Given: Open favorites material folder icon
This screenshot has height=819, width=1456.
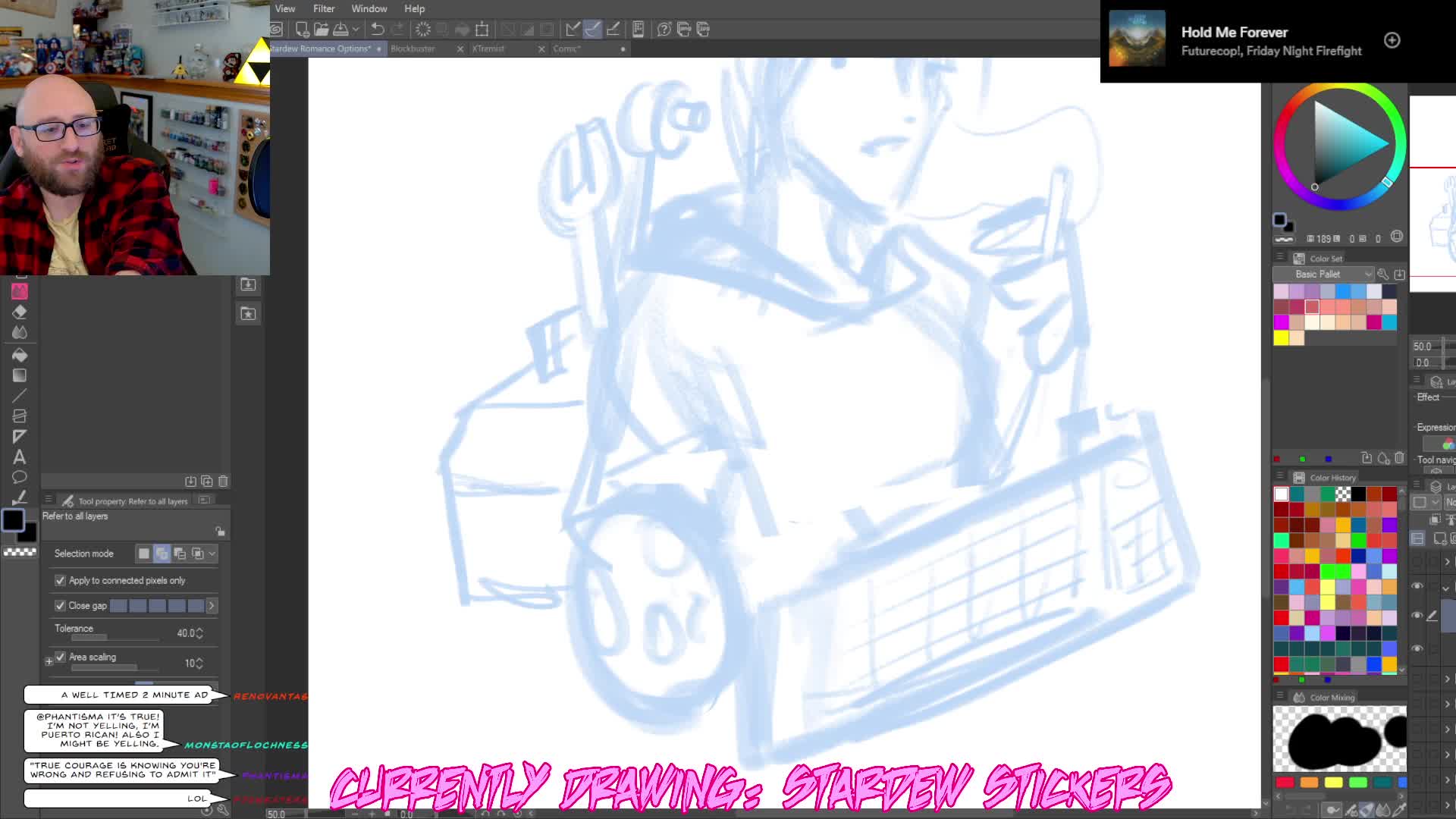Looking at the screenshot, I should [248, 313].
